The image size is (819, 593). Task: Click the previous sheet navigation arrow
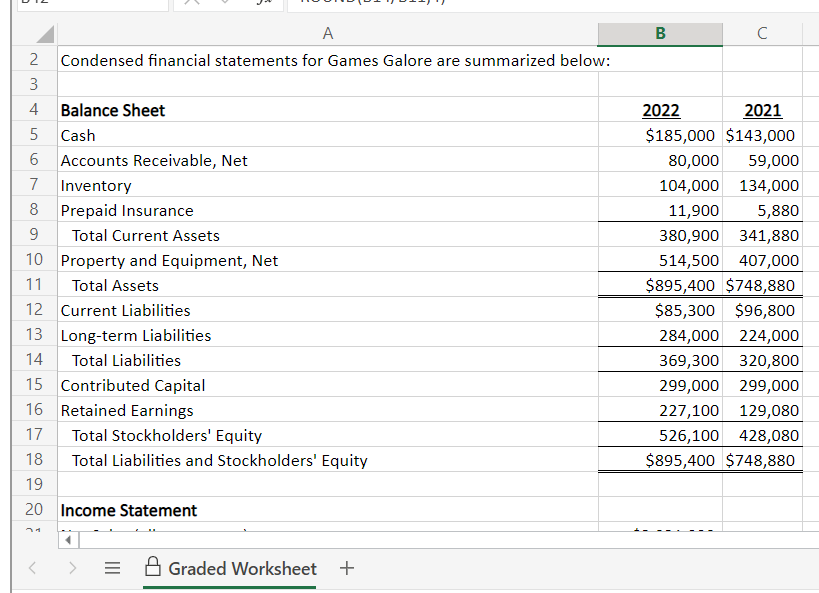pyautogui.click(x=31, y=568)
